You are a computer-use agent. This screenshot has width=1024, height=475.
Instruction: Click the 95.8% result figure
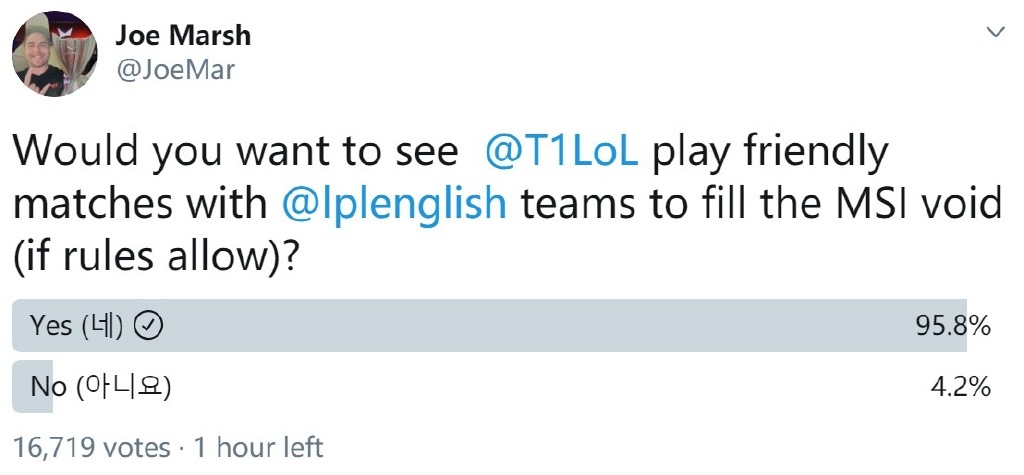tap(954, 326)
